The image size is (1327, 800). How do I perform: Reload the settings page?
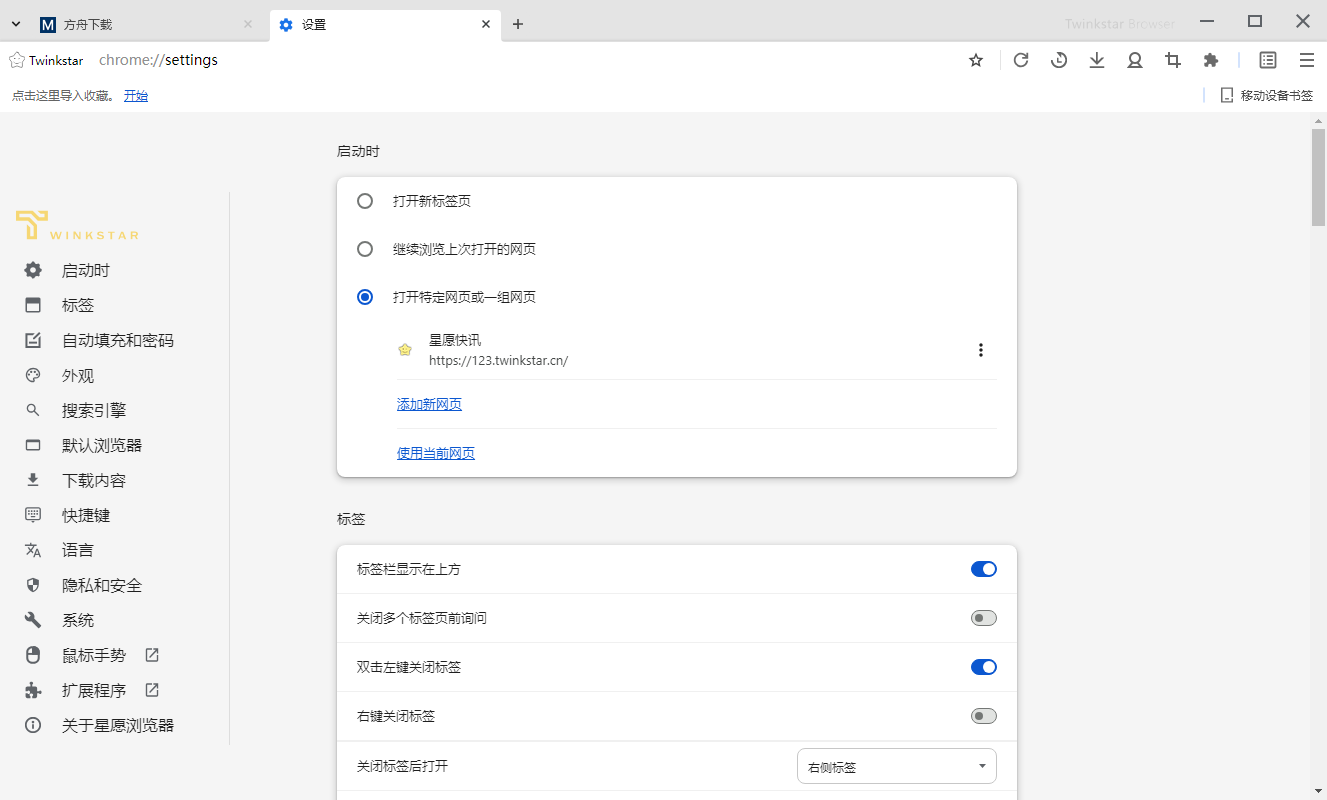tap(1020, 60)
